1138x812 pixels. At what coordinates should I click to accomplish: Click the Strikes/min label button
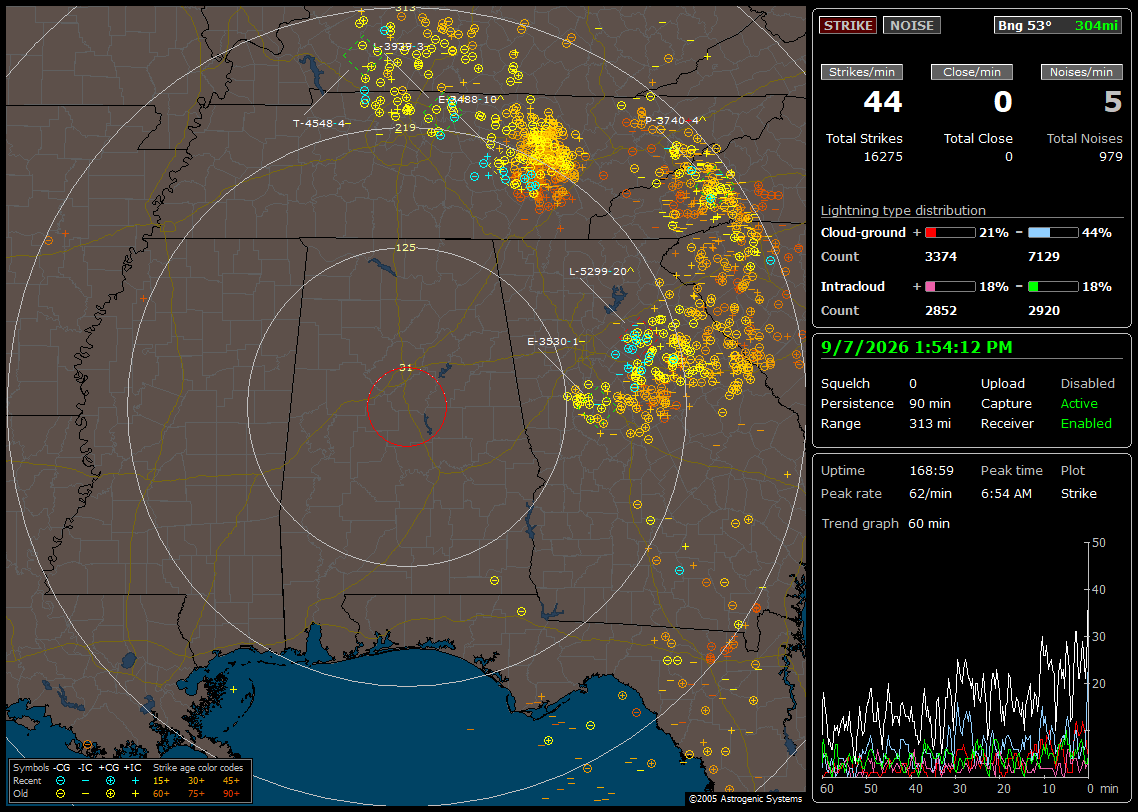coord(862,72)
